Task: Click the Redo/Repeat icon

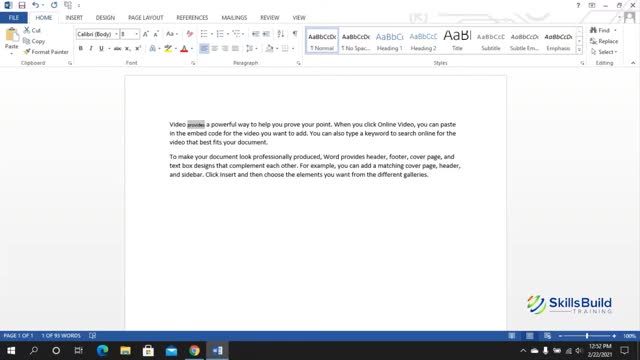Action: [x=54, y=5]
